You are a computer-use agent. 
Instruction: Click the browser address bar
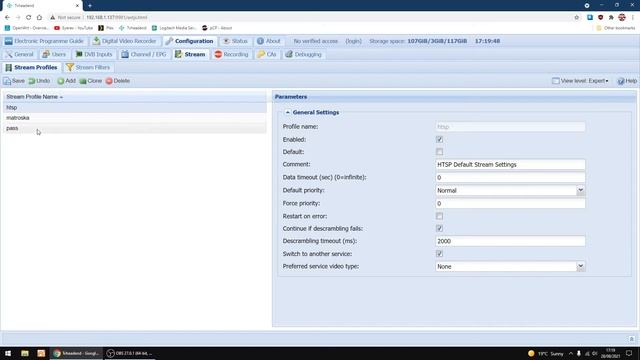pos(310,18)
